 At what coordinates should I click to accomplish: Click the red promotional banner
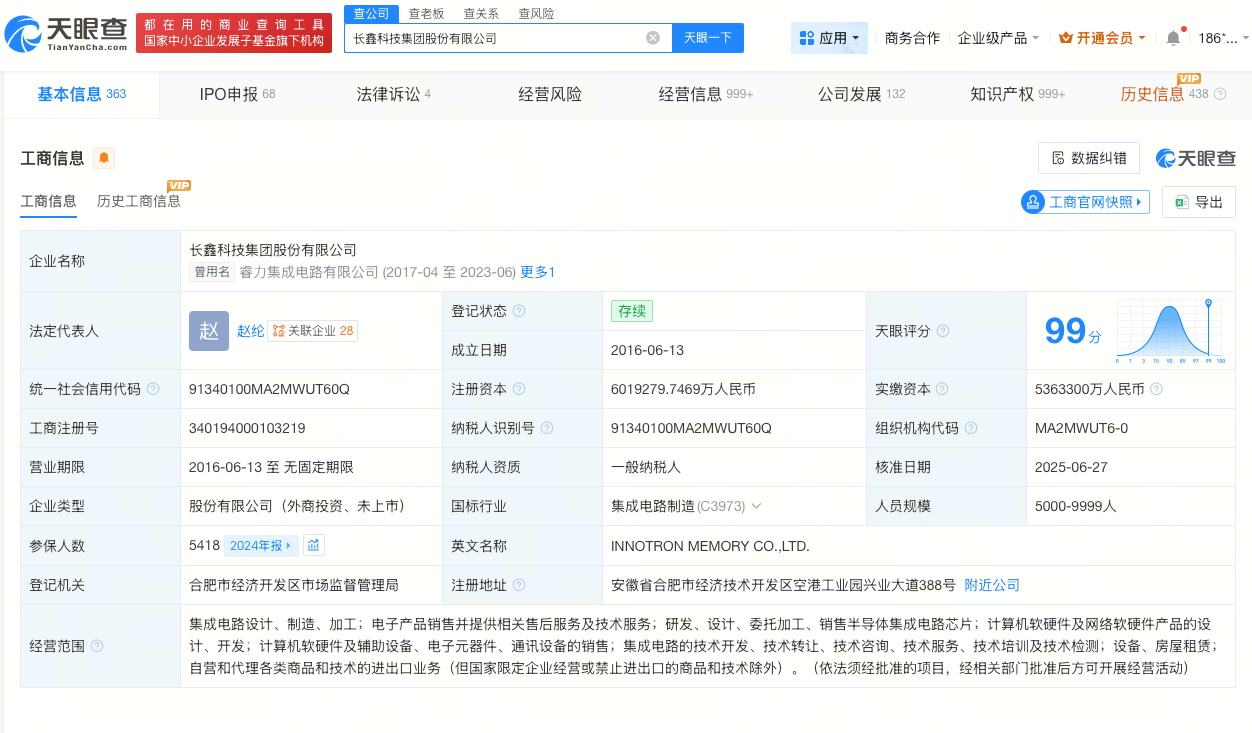pos(234,33)
